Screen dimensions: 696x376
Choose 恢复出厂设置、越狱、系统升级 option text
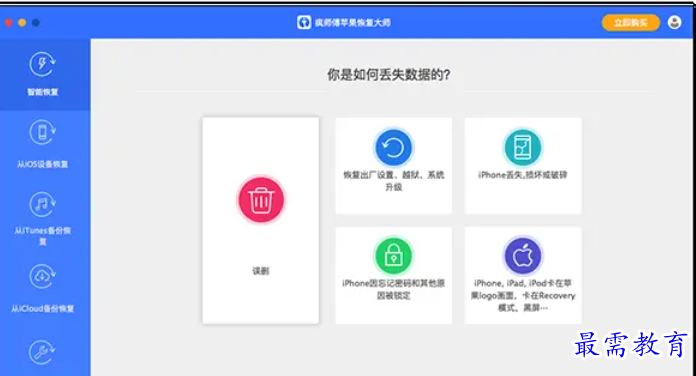[x=393, y=181]
